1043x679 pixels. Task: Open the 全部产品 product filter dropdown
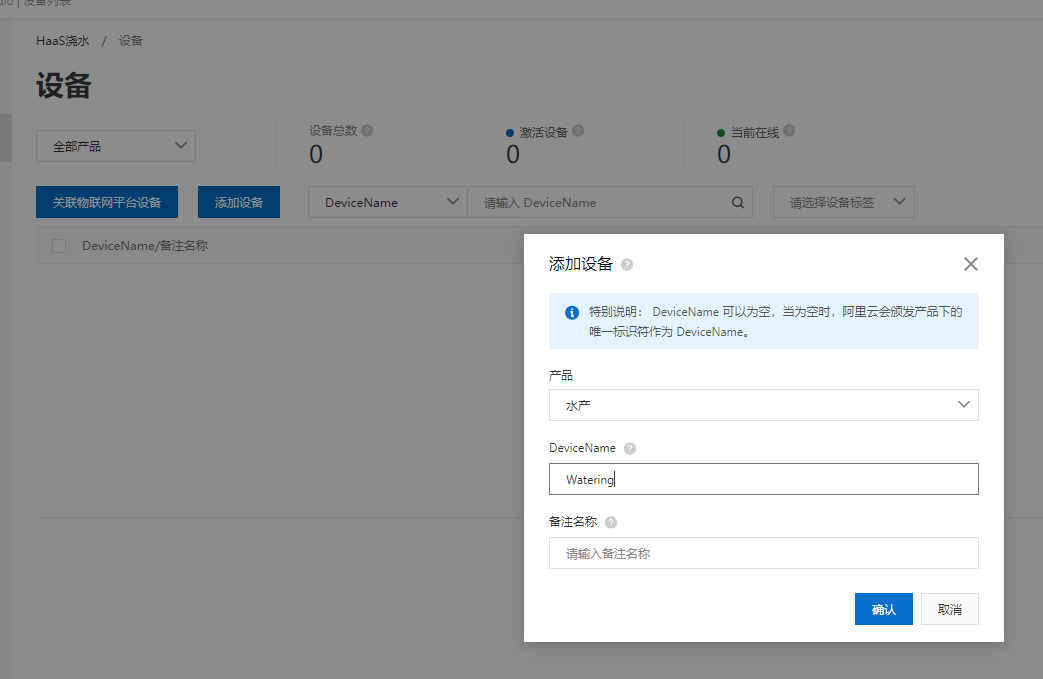coord(116,146)
